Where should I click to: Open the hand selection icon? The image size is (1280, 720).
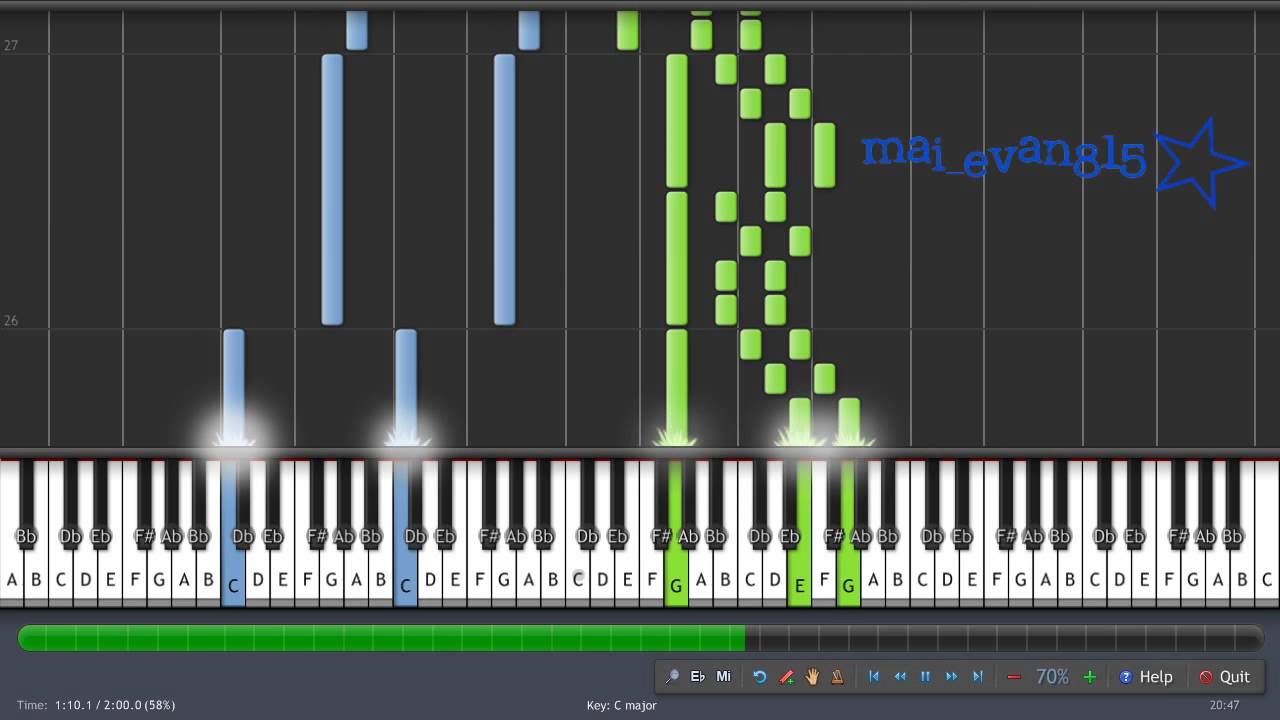812,677
